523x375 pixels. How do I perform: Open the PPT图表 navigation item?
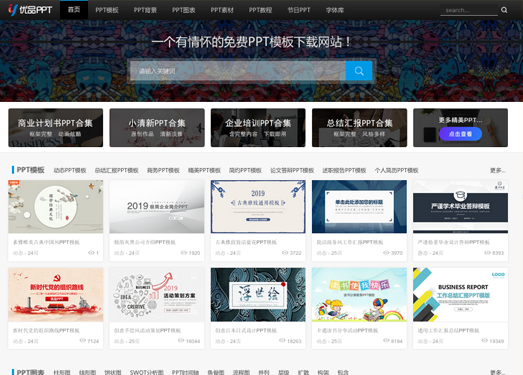click(183, 10)
